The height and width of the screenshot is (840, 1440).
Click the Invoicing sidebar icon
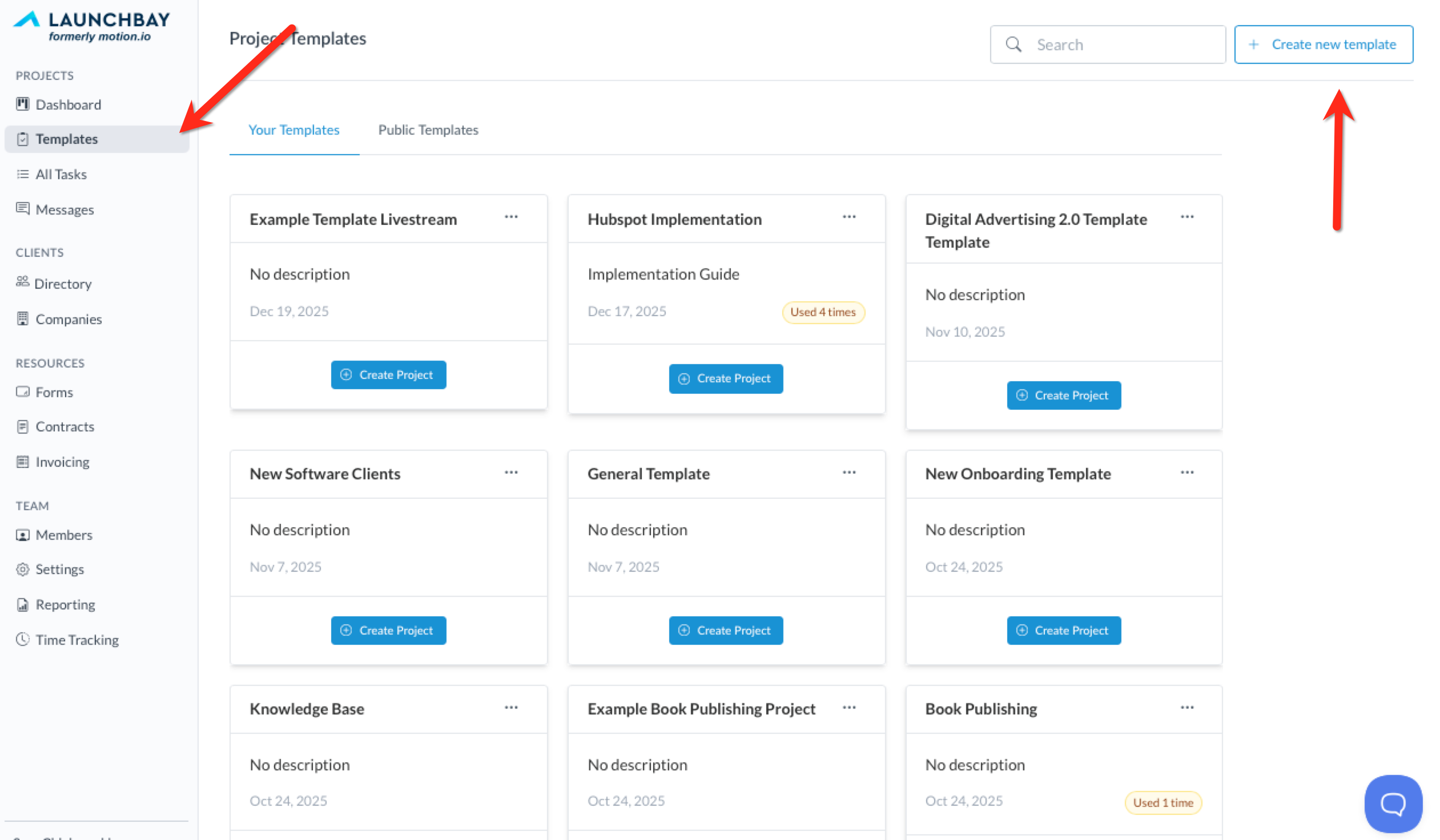pos(22,462)
